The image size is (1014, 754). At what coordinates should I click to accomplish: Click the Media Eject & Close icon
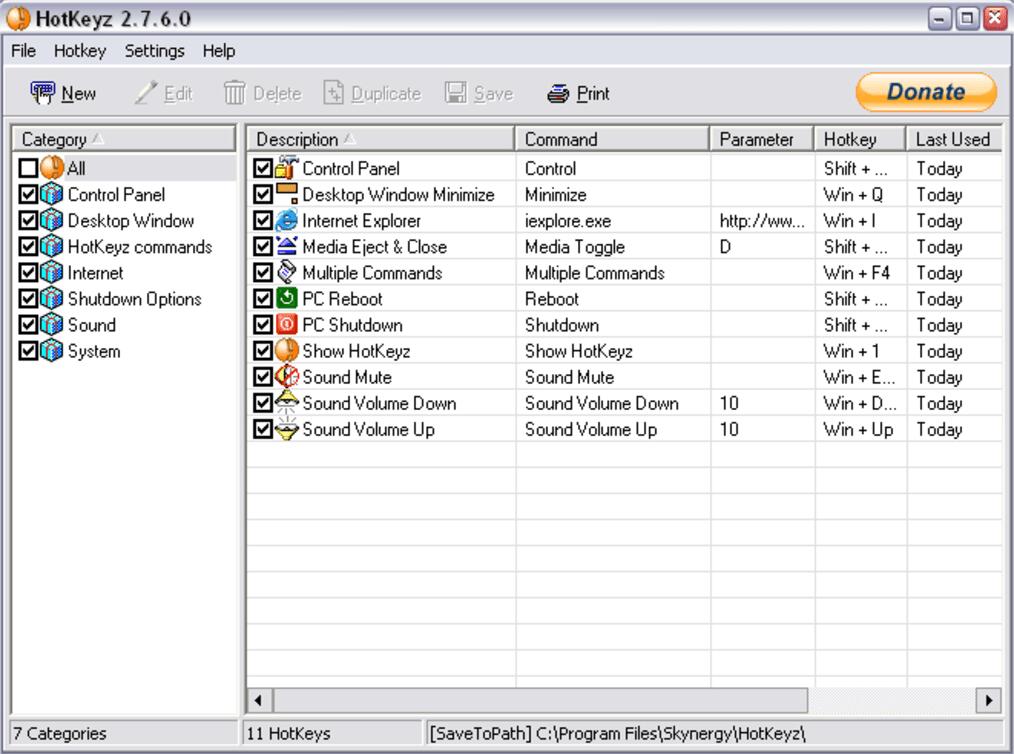[287, 247]
